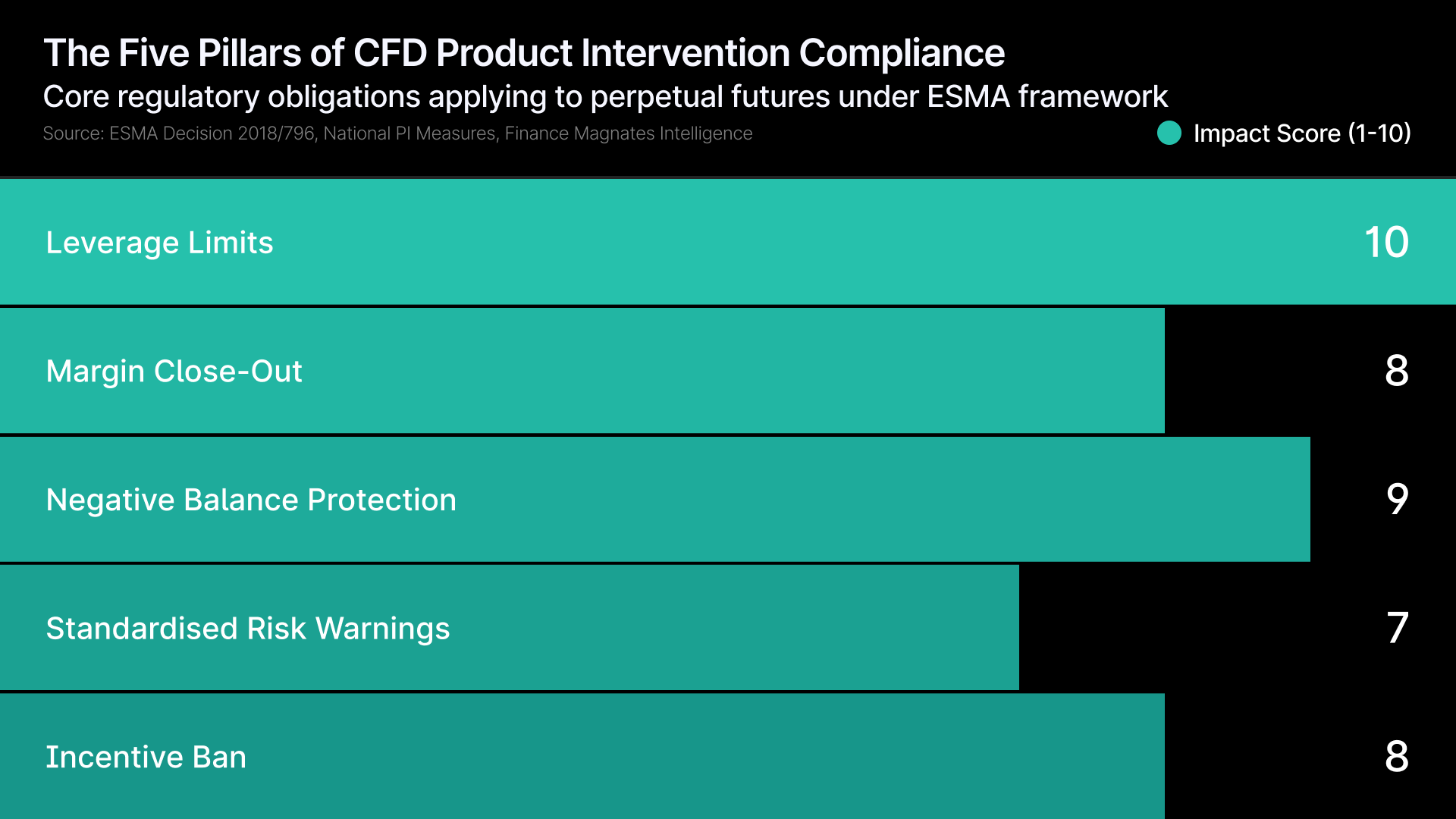Viewport: 1456px width, 819px height.
Task: Click the Margin Close-Out label
Action: (x=174, y=372)
